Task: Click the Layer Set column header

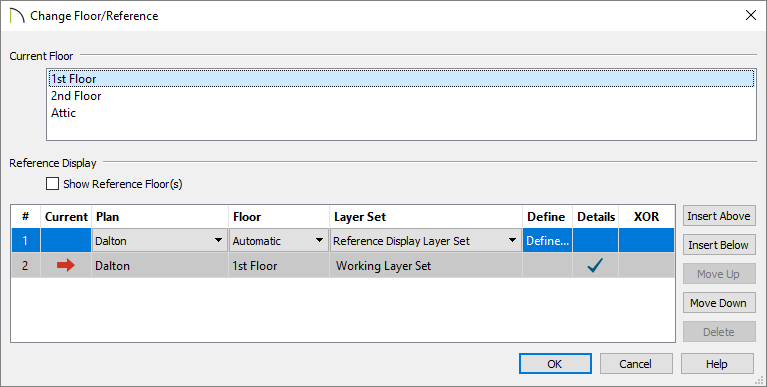Action: [x=426, y=217]
